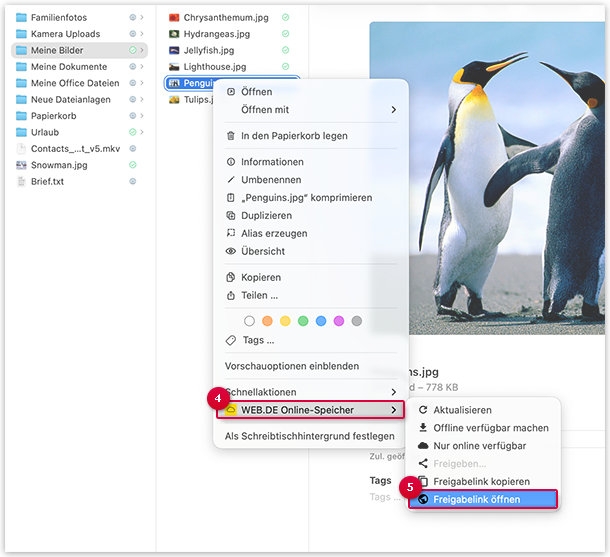The width and height of the screenshot is (610, 557).
Task: Apply the gray color tag
Action: pyautogui.click(x=357, y=321)
